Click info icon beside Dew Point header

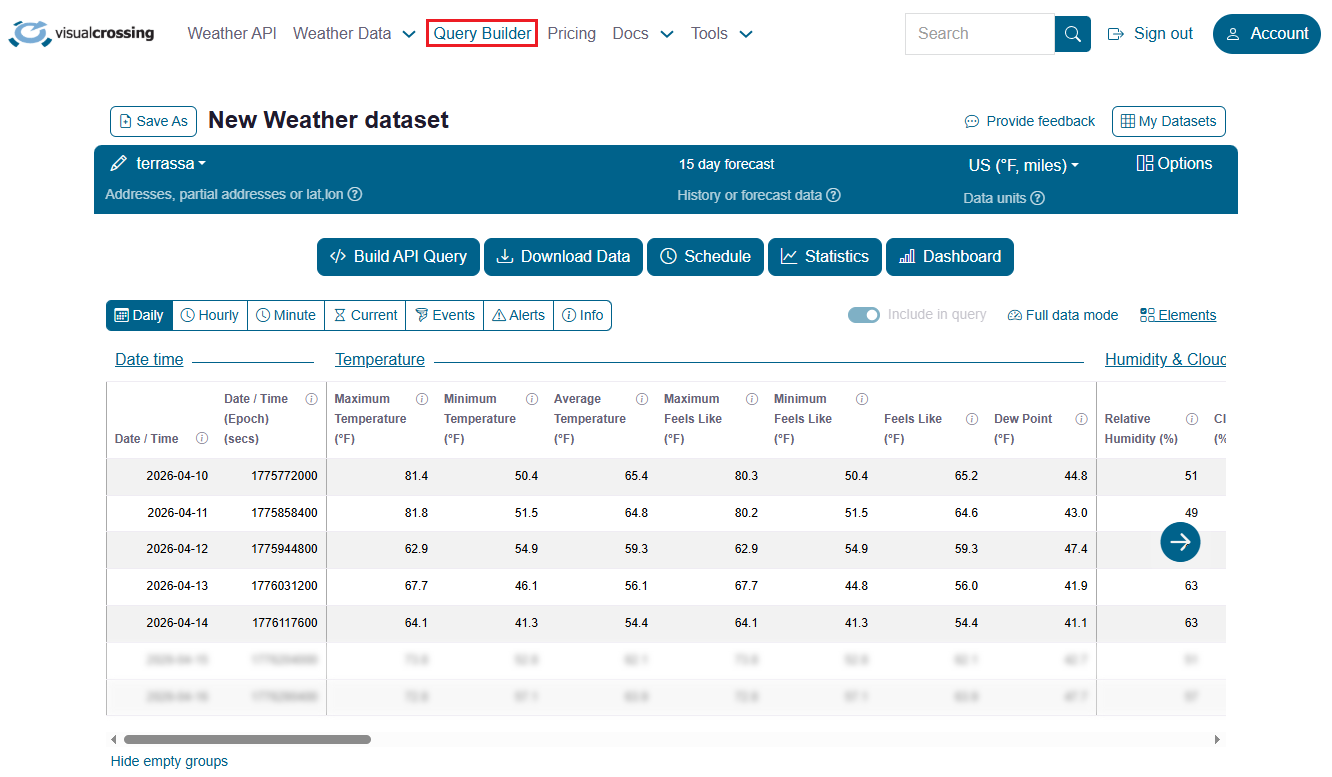(1081, 419)
